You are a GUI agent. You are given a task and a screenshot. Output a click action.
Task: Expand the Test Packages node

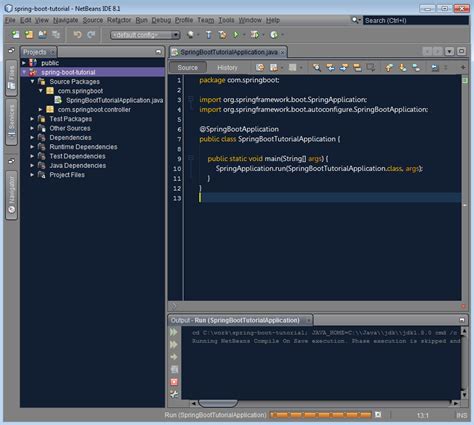32,119
